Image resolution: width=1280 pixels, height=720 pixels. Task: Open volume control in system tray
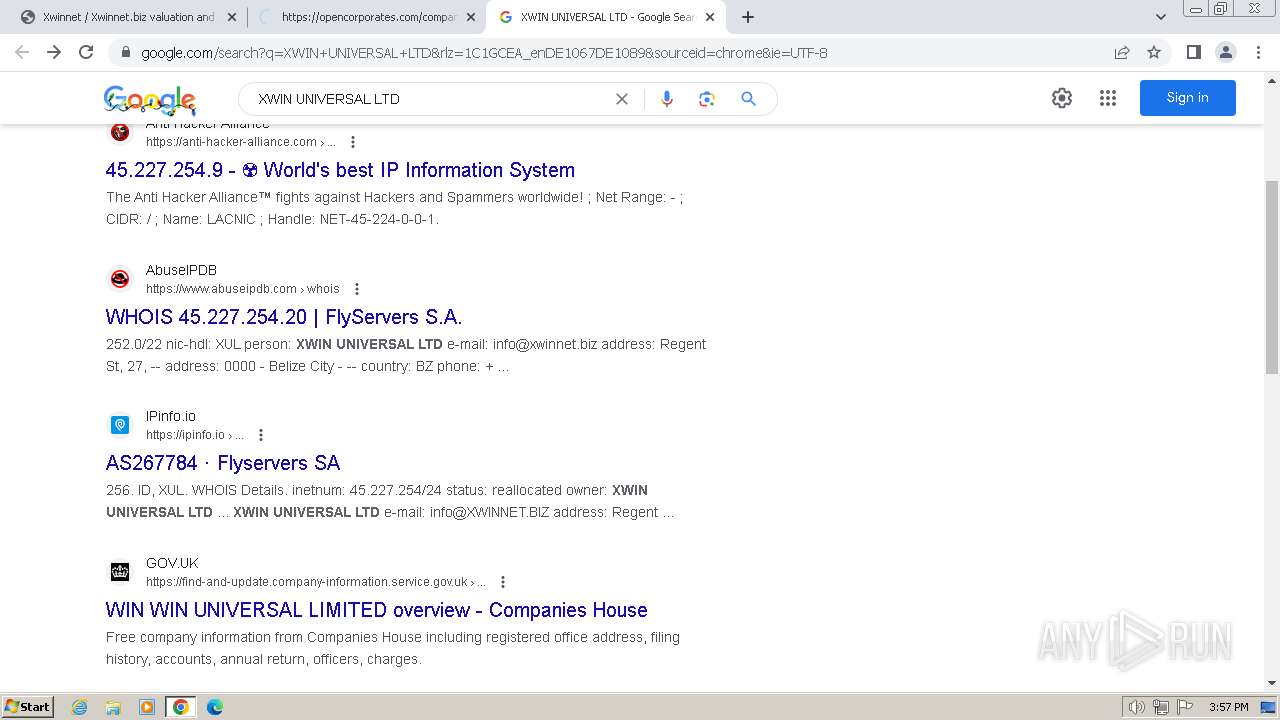[x=1137, y=707]
